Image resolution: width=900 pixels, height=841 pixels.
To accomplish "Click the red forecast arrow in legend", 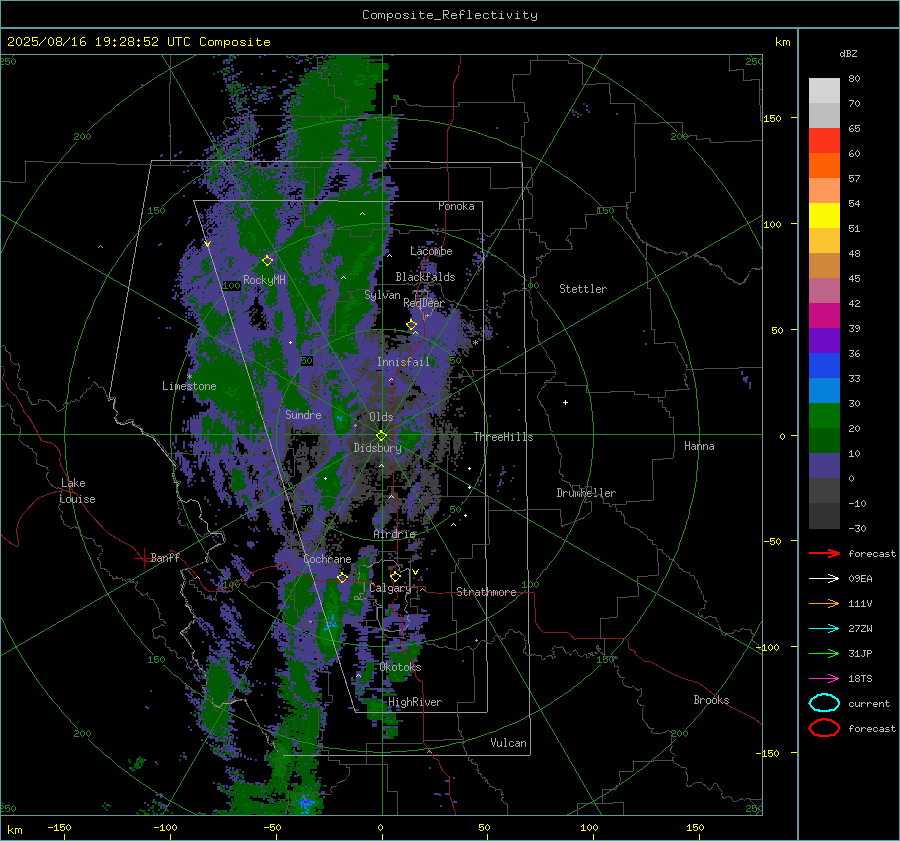I will (x=824, y=553).
